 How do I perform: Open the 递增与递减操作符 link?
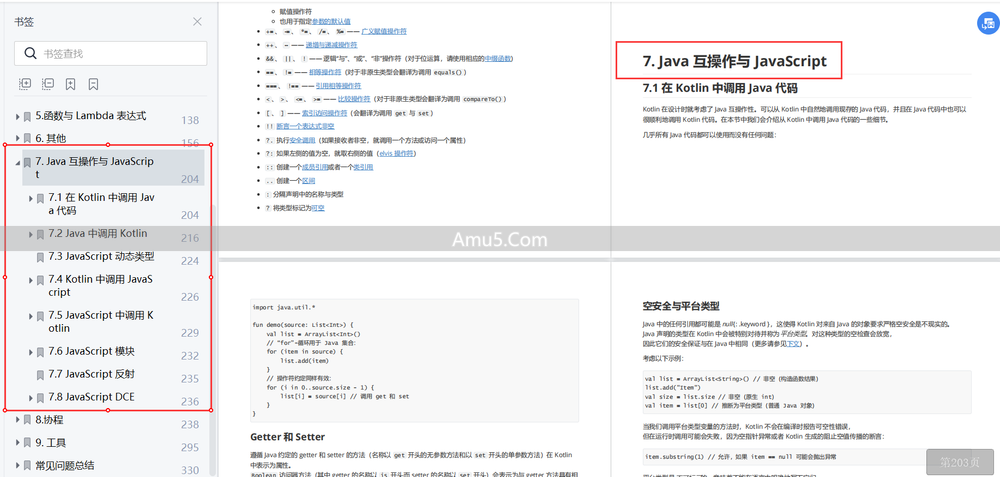click(332, 45)
